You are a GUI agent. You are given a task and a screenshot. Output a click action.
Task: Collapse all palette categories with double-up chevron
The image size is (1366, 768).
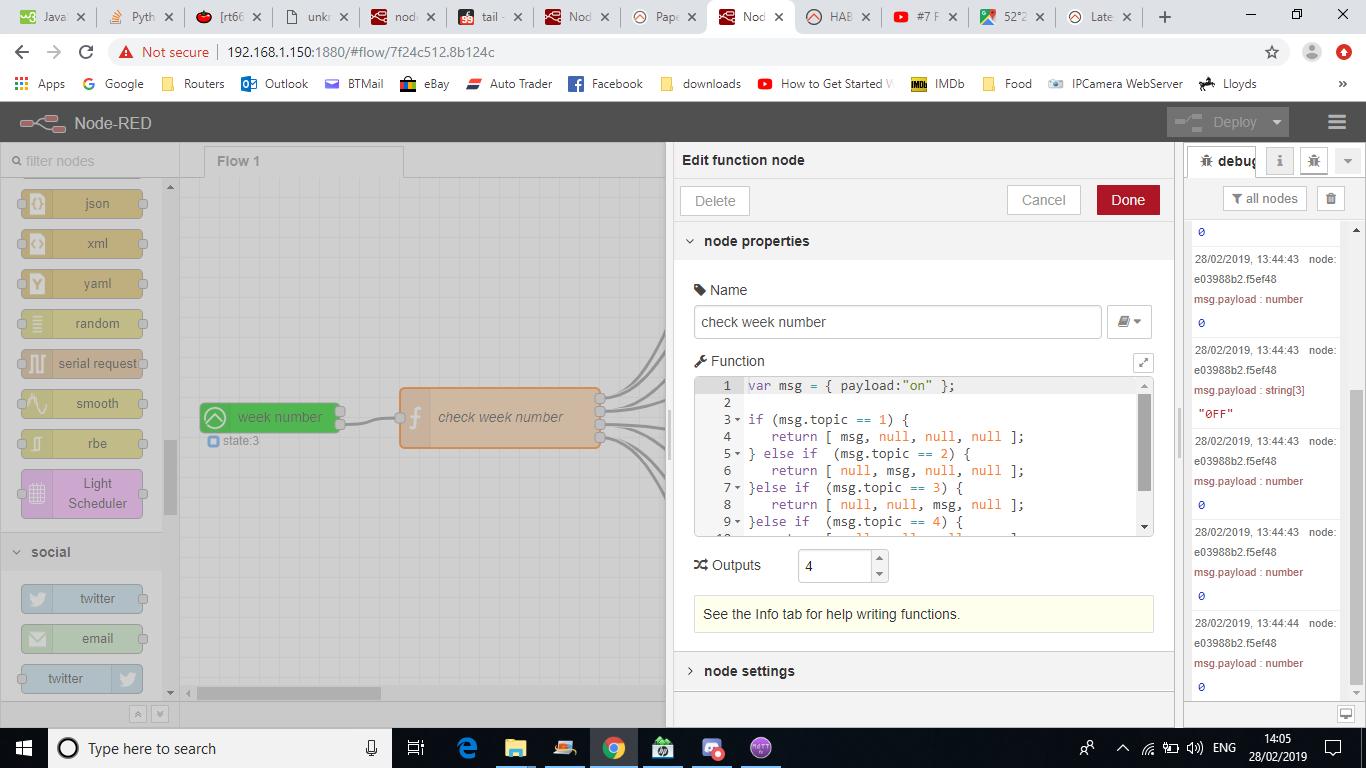(138, 714)
